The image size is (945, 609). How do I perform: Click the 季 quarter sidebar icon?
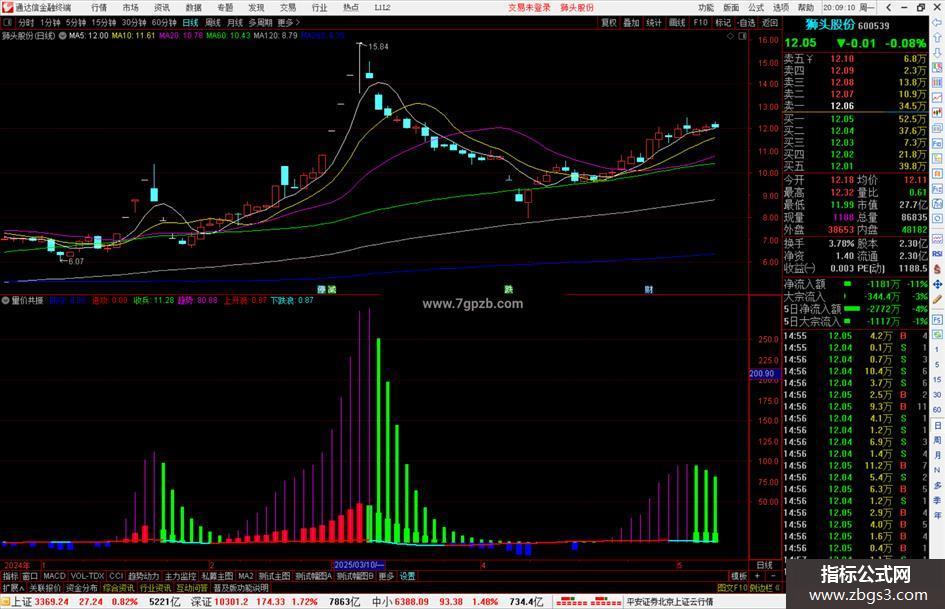click(x=937, y=500)
